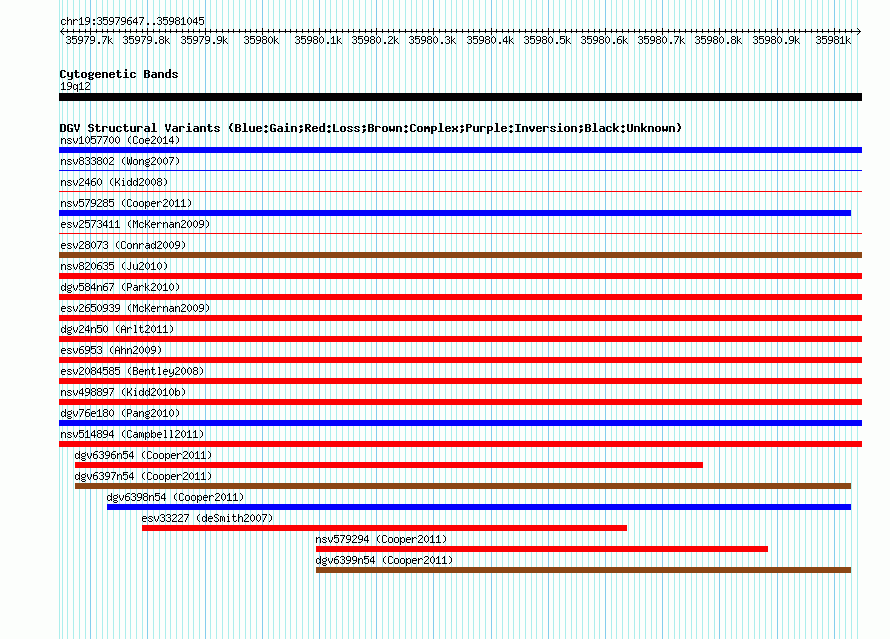The image size is (890, 639).
Task: Select the esv6953 red bar
Action: 460,360
